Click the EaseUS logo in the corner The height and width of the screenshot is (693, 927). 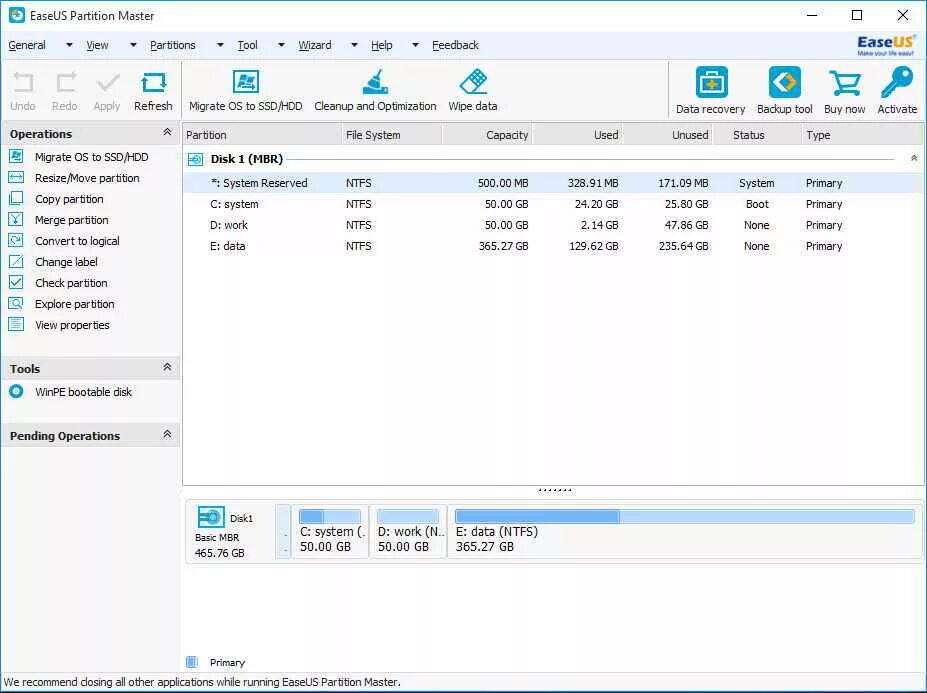tap(886, 45)
